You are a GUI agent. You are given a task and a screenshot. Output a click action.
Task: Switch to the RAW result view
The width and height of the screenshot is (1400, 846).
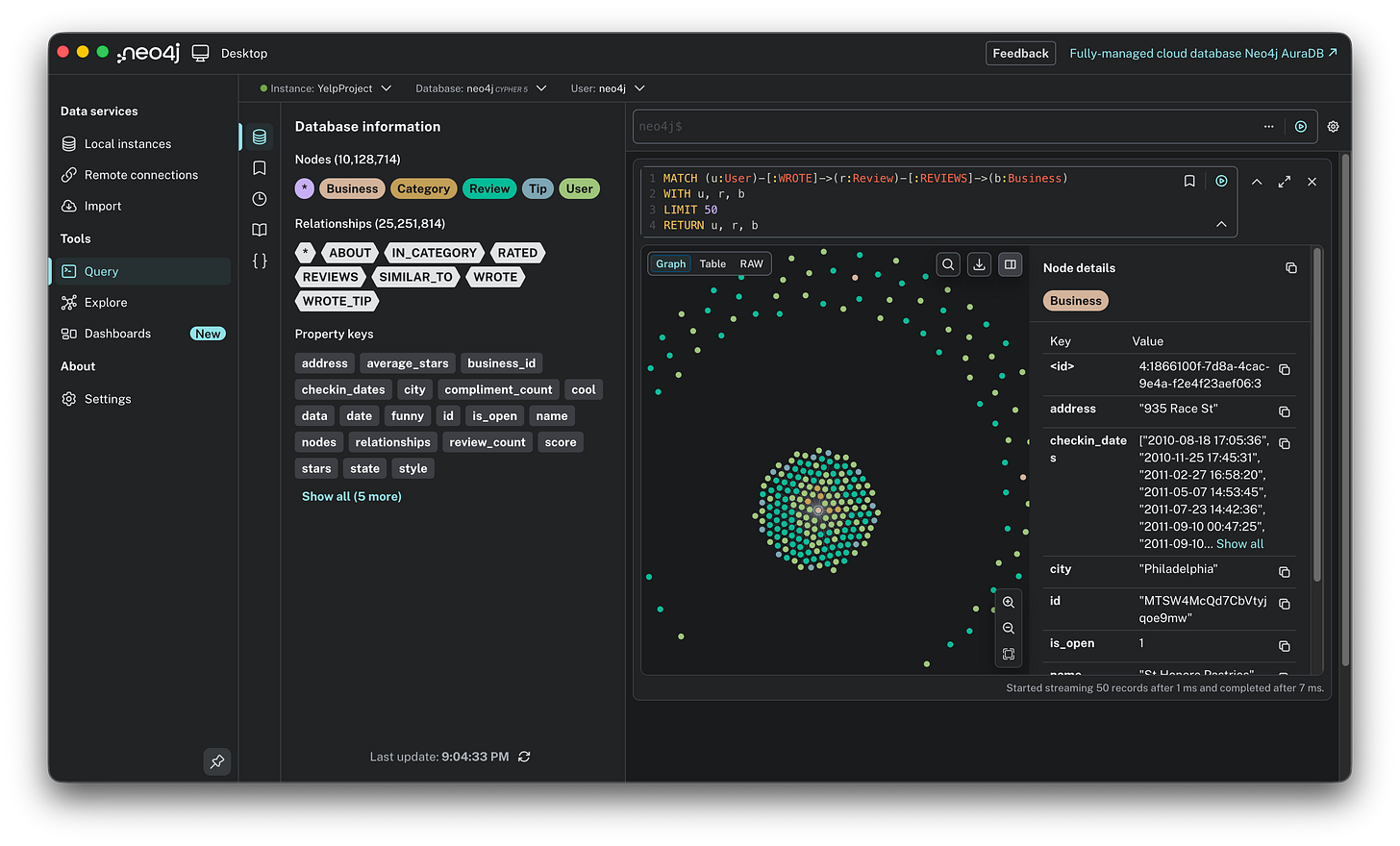click(x=750, y=263)
